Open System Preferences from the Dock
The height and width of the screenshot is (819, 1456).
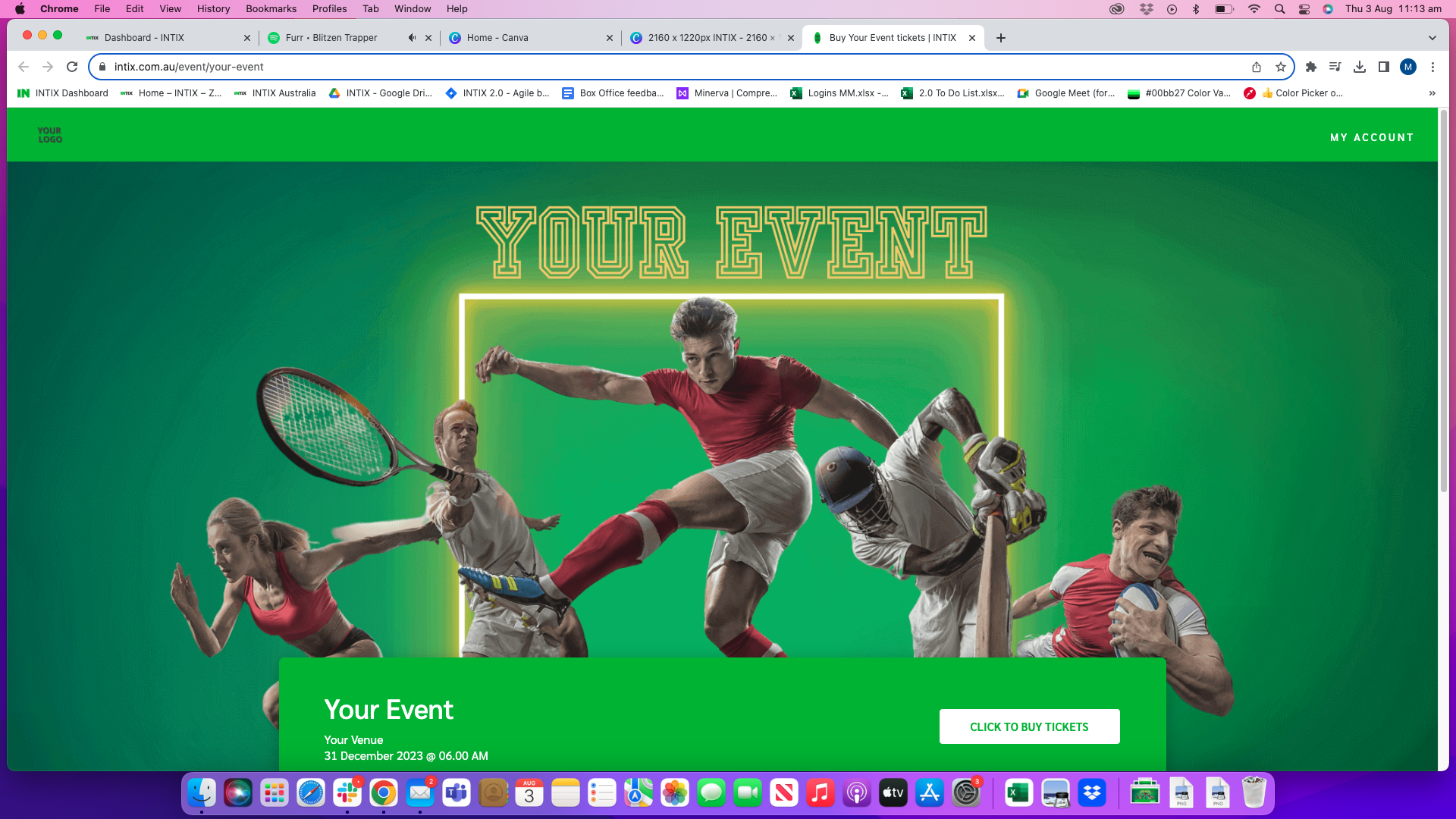966,793
